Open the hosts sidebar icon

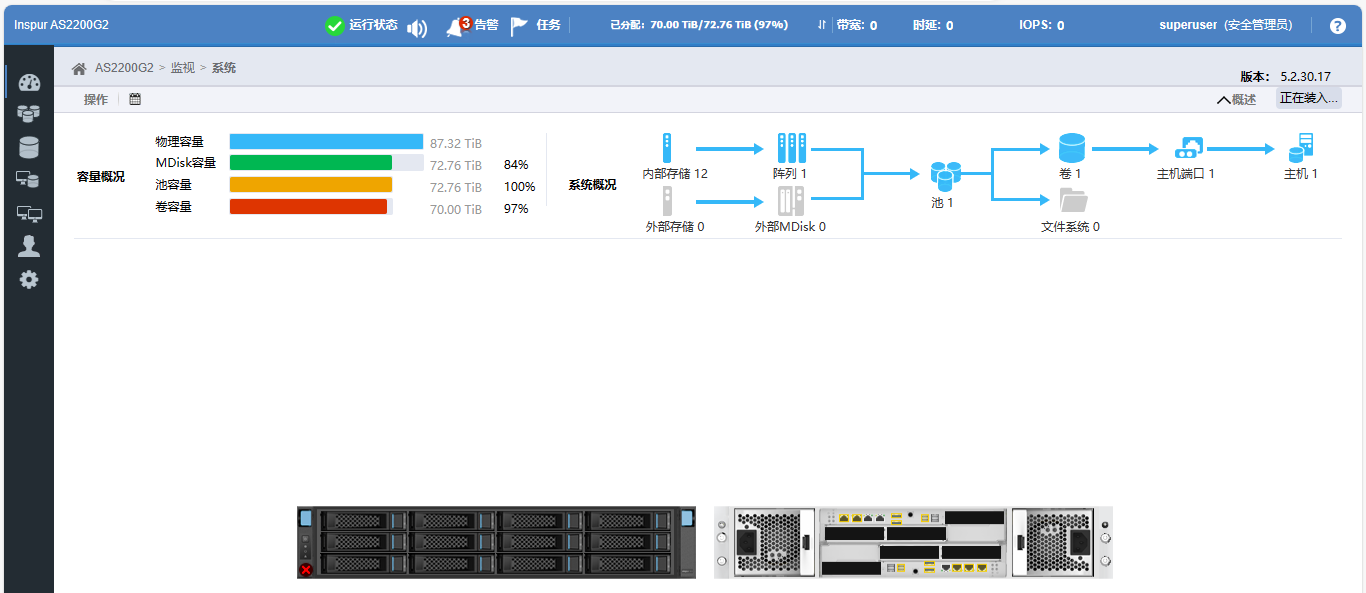(x=29, y=180)
